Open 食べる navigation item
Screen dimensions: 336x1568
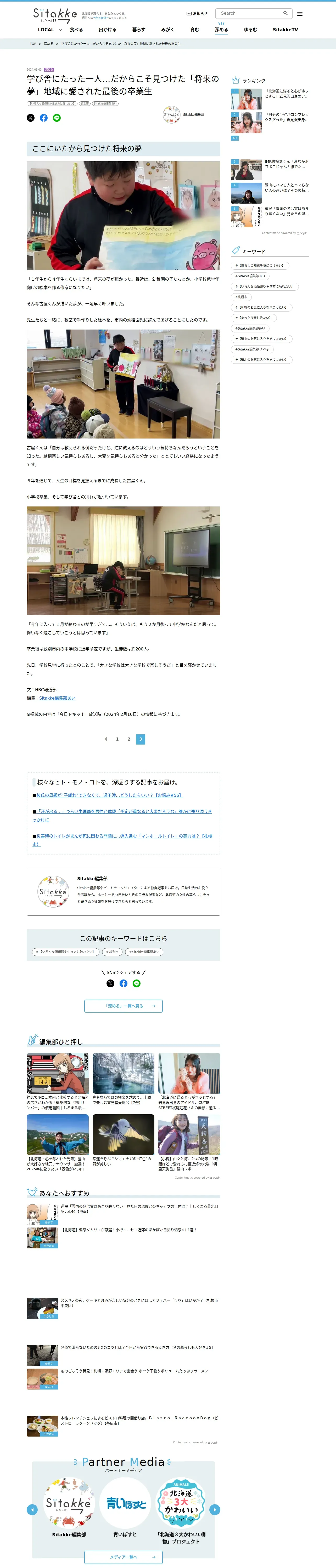coord(76,30)
